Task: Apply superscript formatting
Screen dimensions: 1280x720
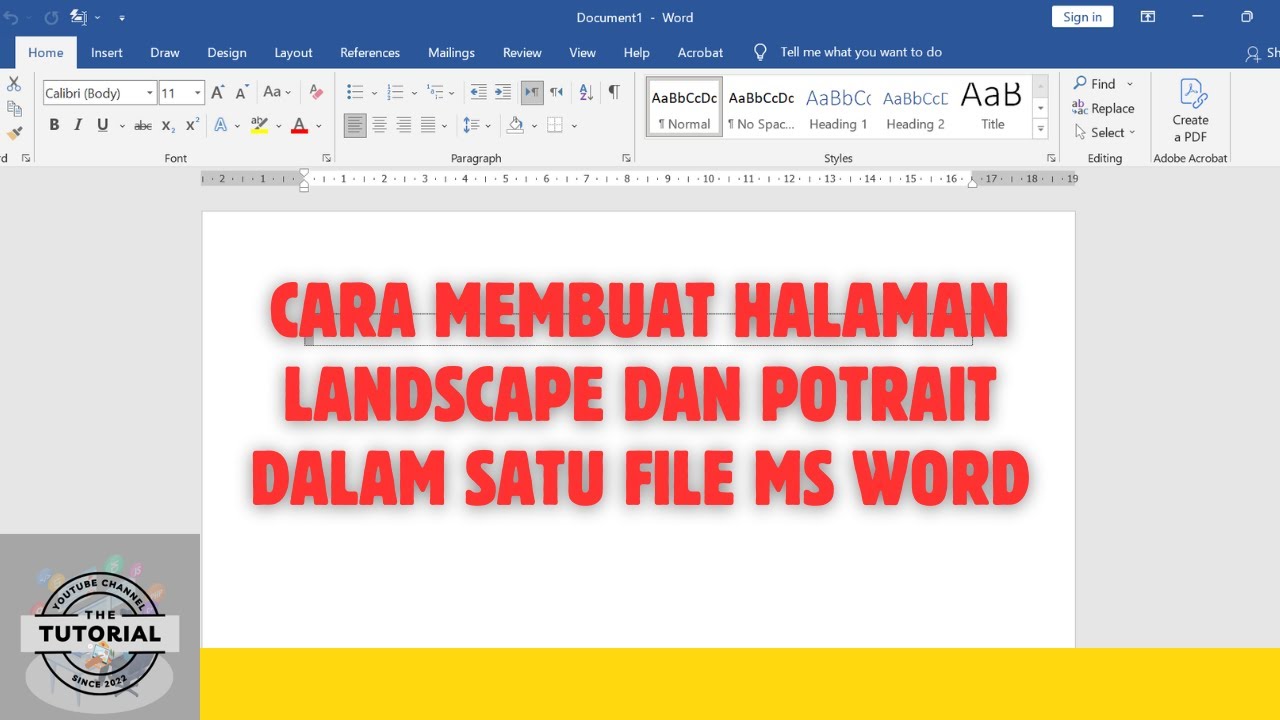Action: 193,125
